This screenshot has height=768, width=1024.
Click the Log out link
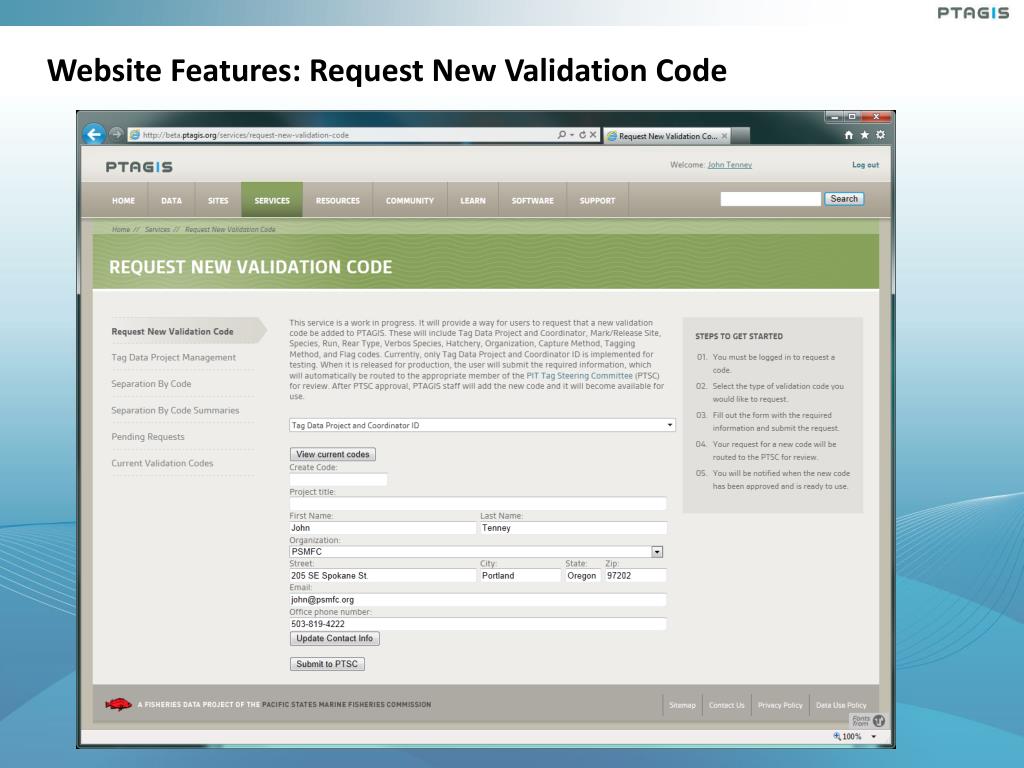[x=865, y=165]
